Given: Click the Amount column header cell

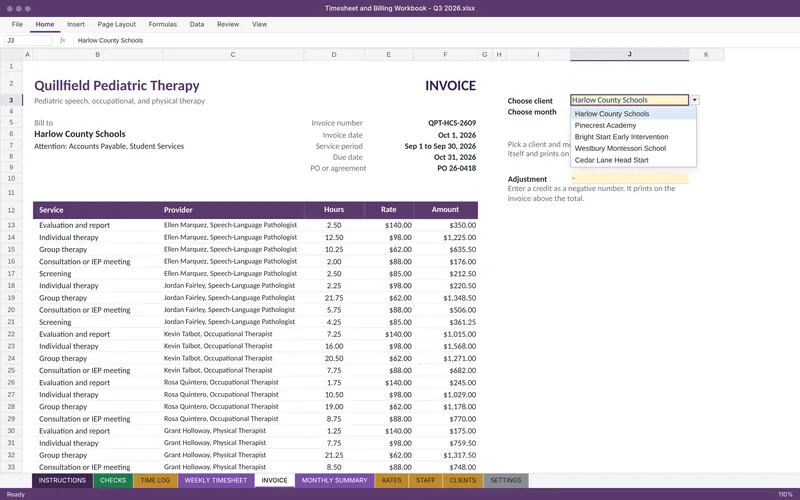Looking at the screenshot, I should point(445,210).
